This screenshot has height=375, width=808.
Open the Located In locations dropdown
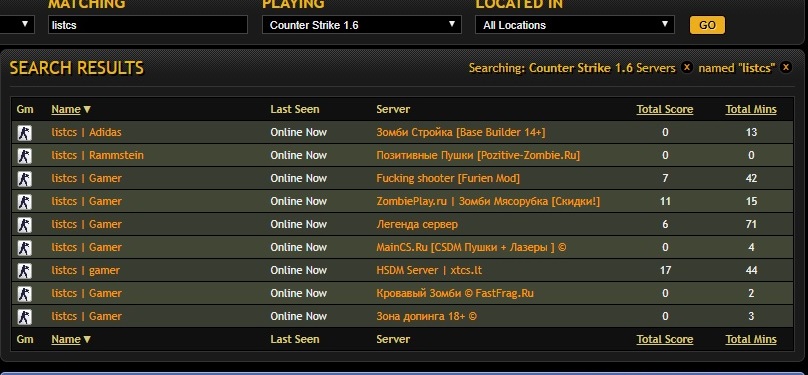click(575, 25)
